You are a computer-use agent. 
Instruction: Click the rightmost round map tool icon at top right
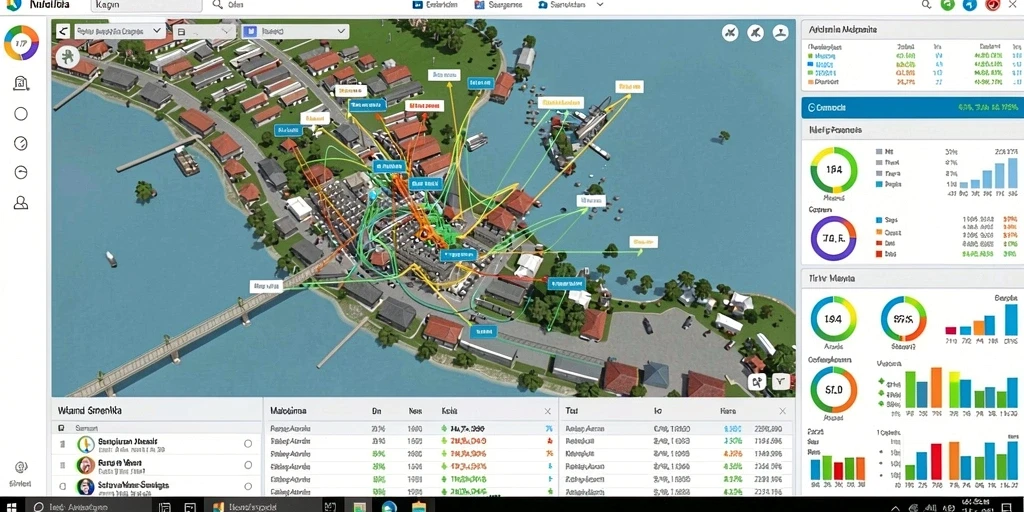pos(779,33)
